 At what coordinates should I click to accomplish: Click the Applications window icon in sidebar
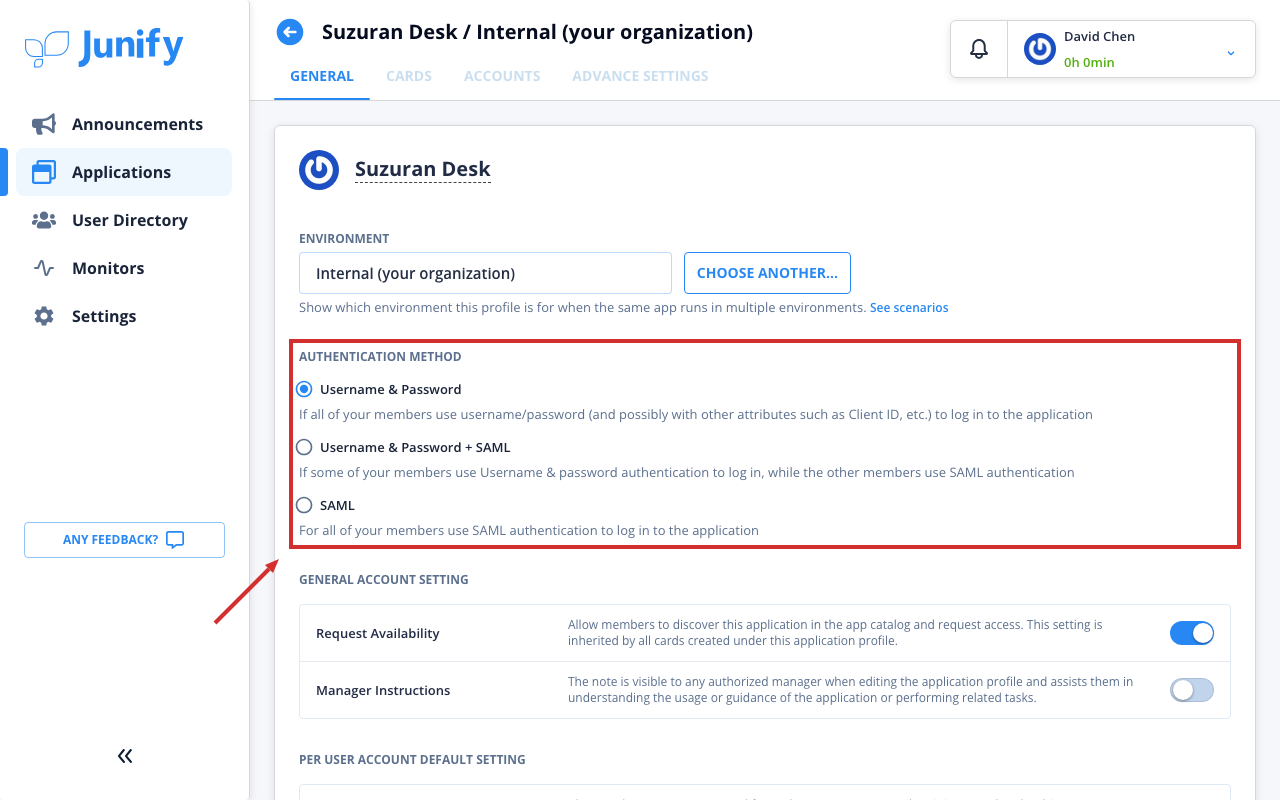tap(44, 172)
